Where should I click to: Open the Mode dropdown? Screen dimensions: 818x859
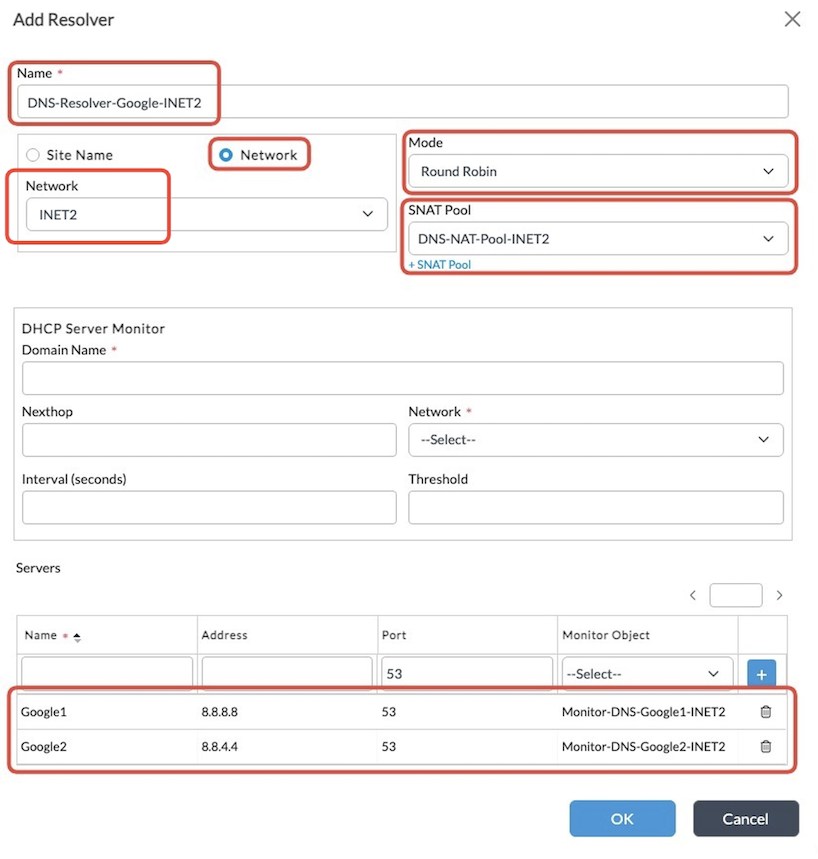[x=598, y=171]
